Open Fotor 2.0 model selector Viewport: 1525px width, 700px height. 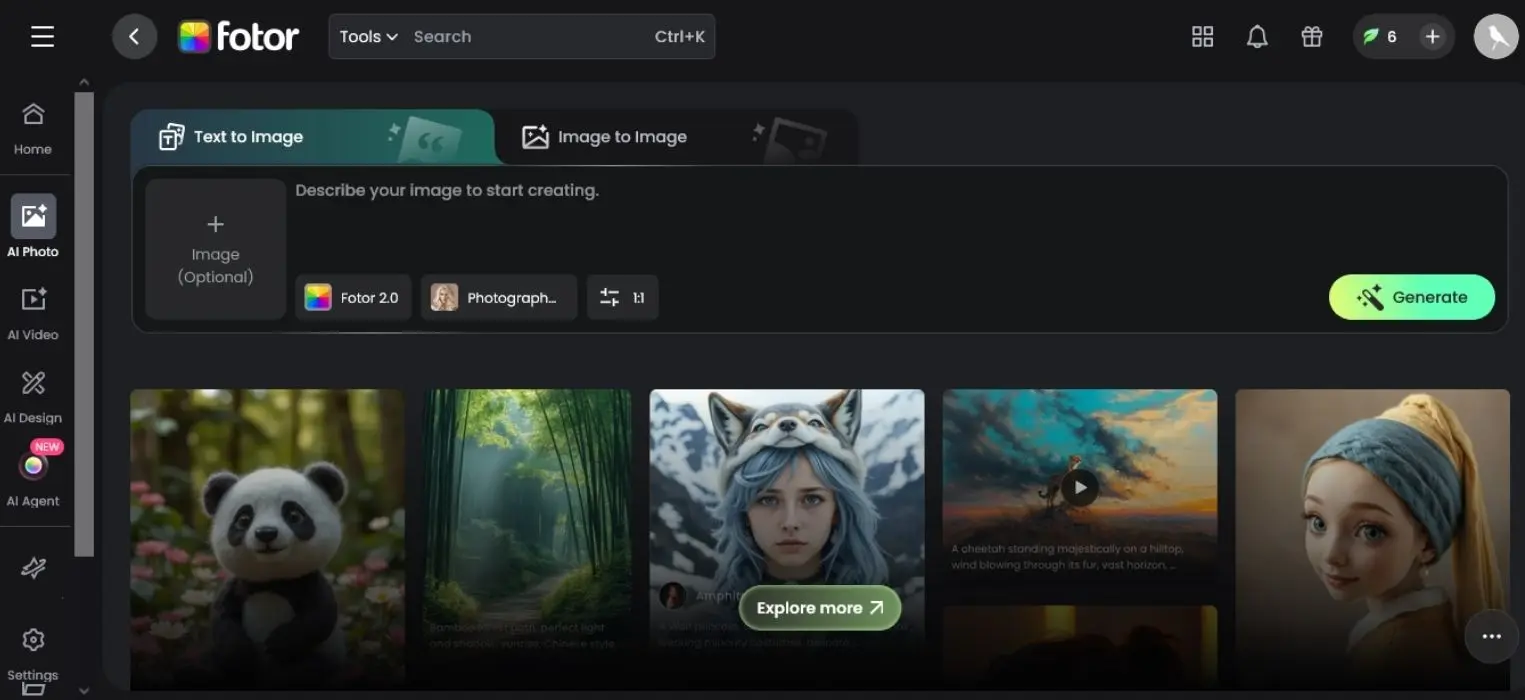(353, 297)
